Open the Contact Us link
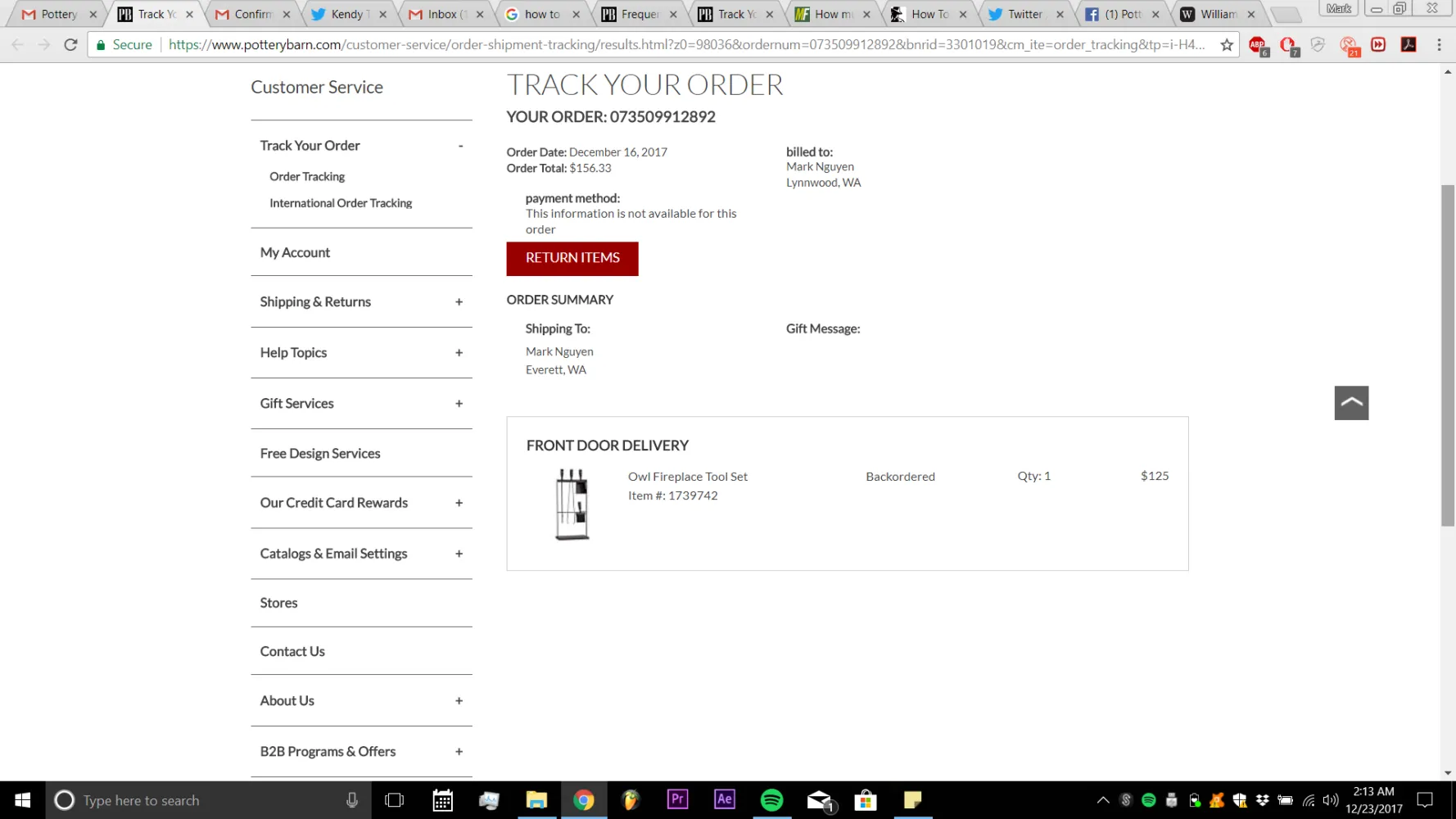 [292, 652]
